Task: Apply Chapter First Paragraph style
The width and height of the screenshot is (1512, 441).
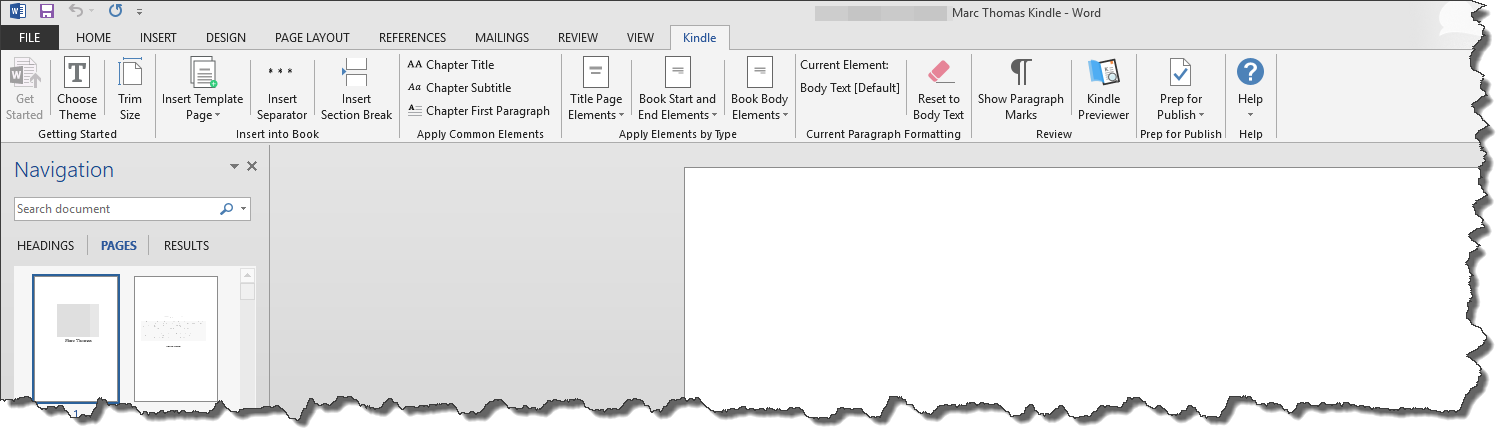Action: pos(479,111)
